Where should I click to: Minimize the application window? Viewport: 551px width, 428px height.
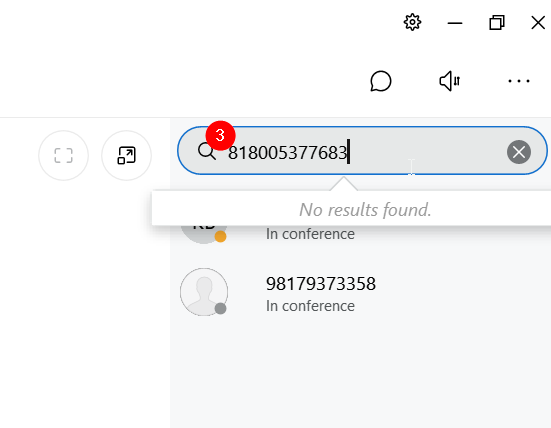coord(455,23)
